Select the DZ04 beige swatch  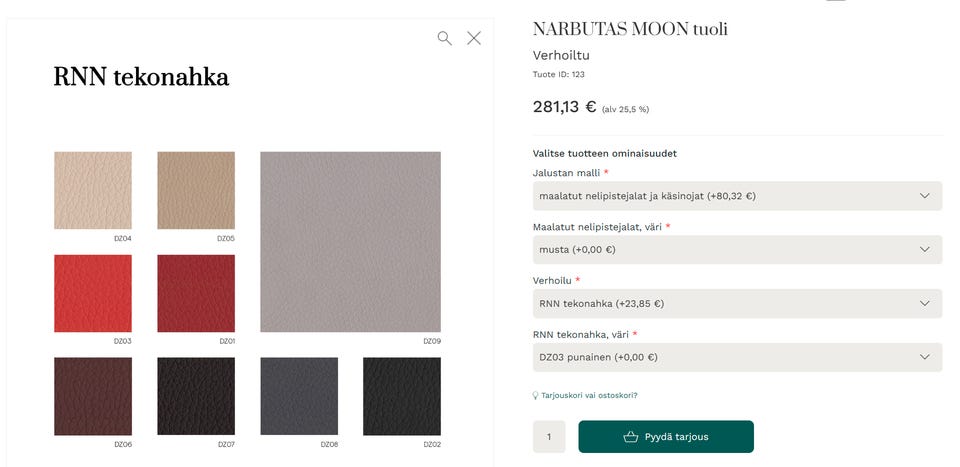tap(93, 191)
